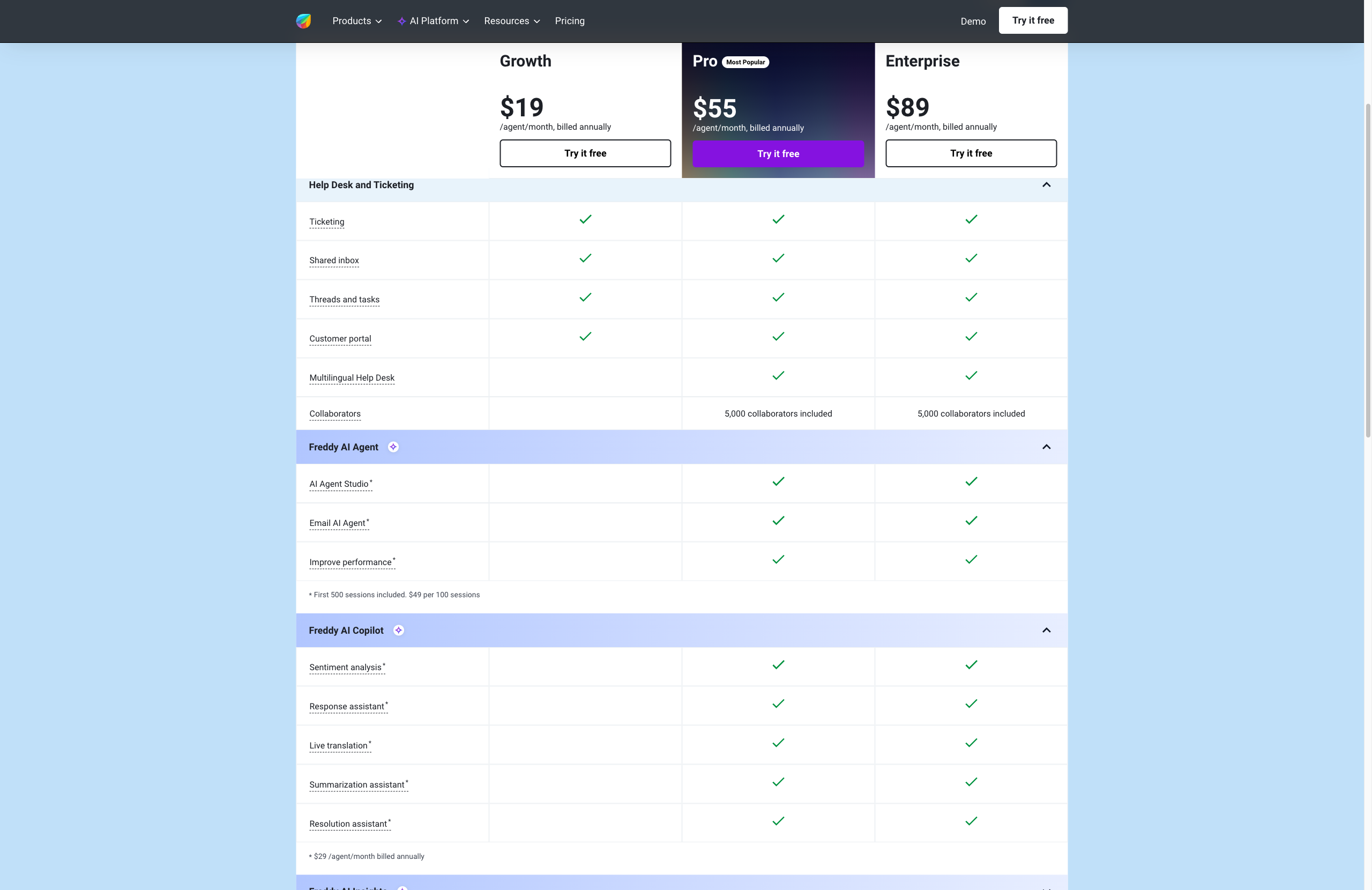The image size is (1372, 890).
Task: Click the '$55' Pro price
Action: 714,108
